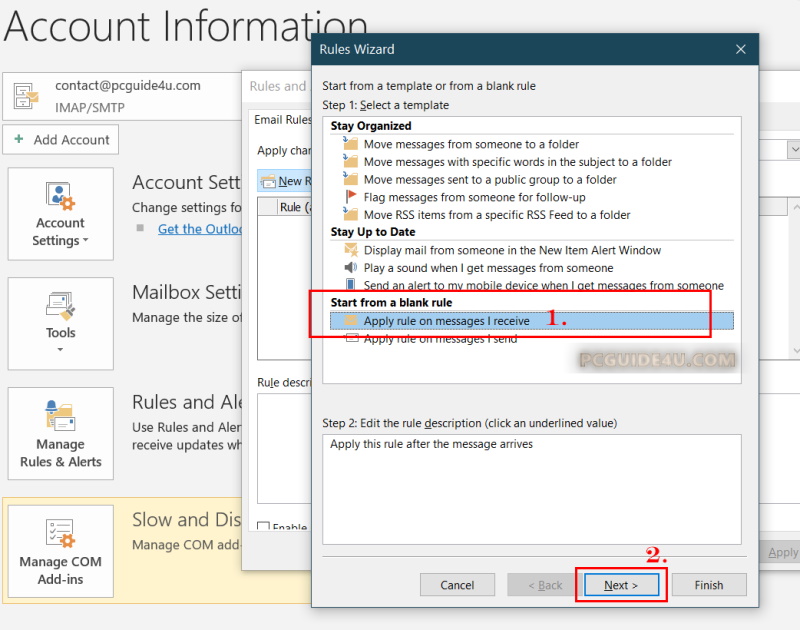Image resolution: width=800 pixels, height=630 pixels.
Task: Toggle the Enable checkbox in Rules dialog
Action: click(264, 527)
